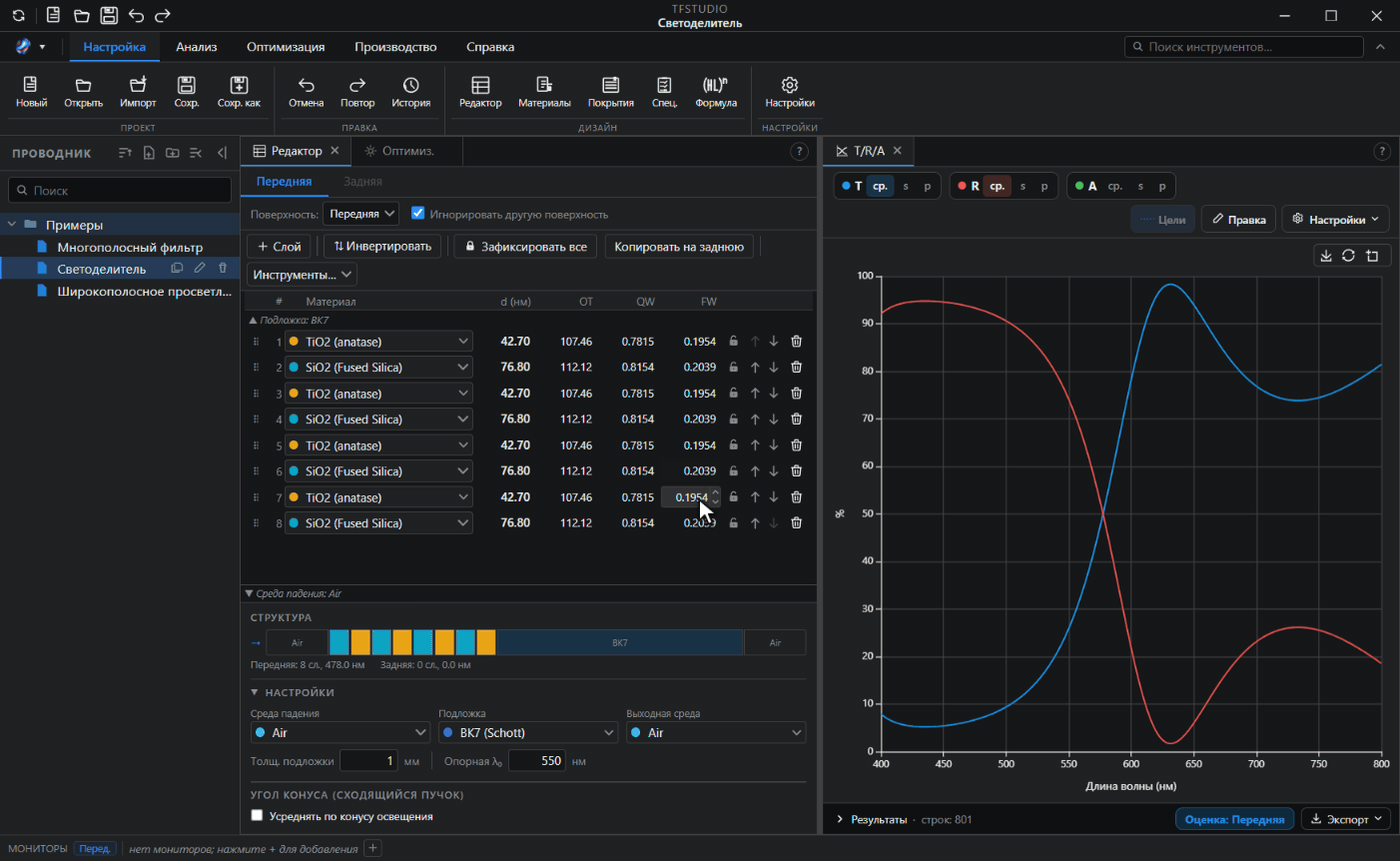This screenshot has height=861, width=1400.
Task: Toggle the lock icon on layer 5
Action: pos(734,445)
